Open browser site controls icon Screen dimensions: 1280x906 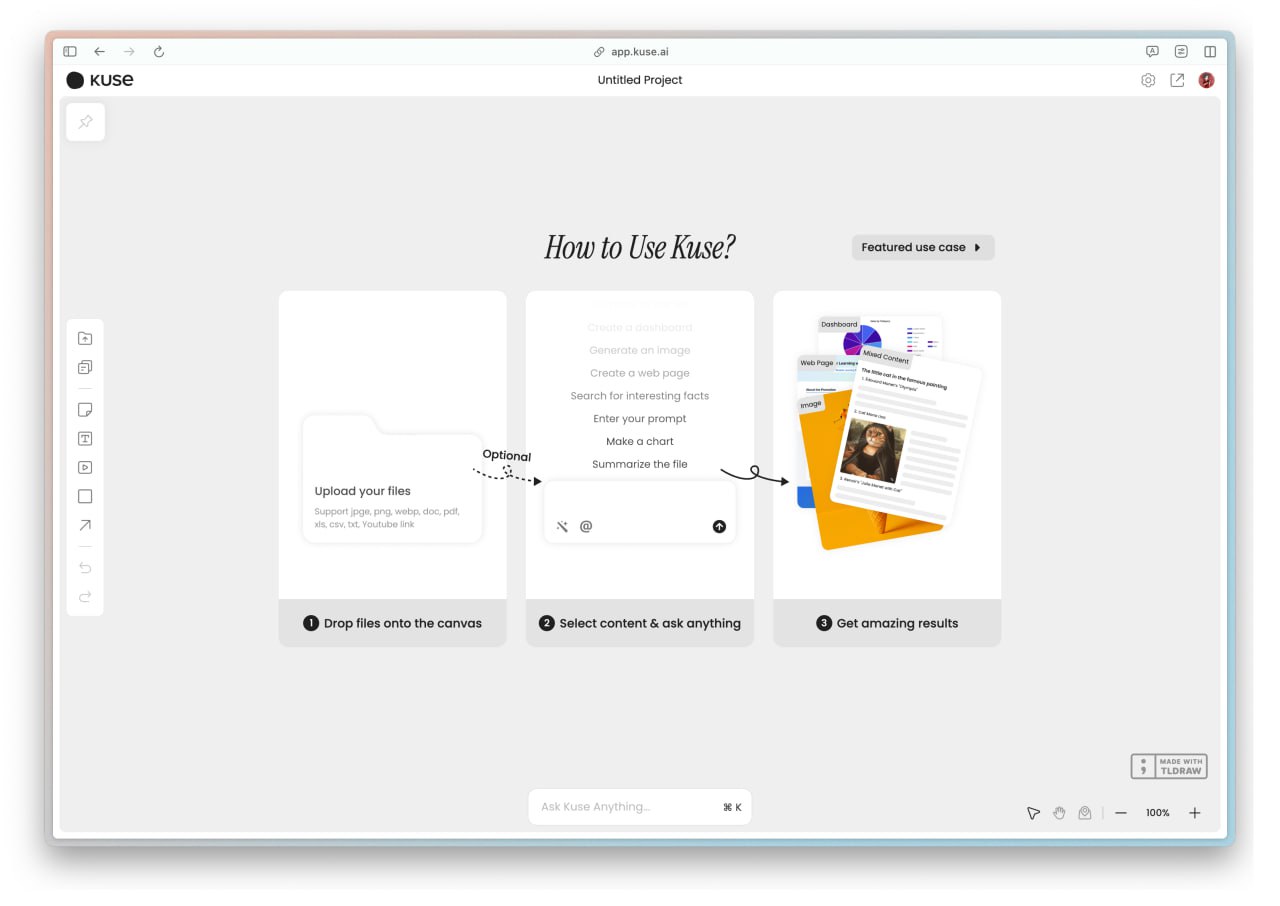tap(1181, 52)
